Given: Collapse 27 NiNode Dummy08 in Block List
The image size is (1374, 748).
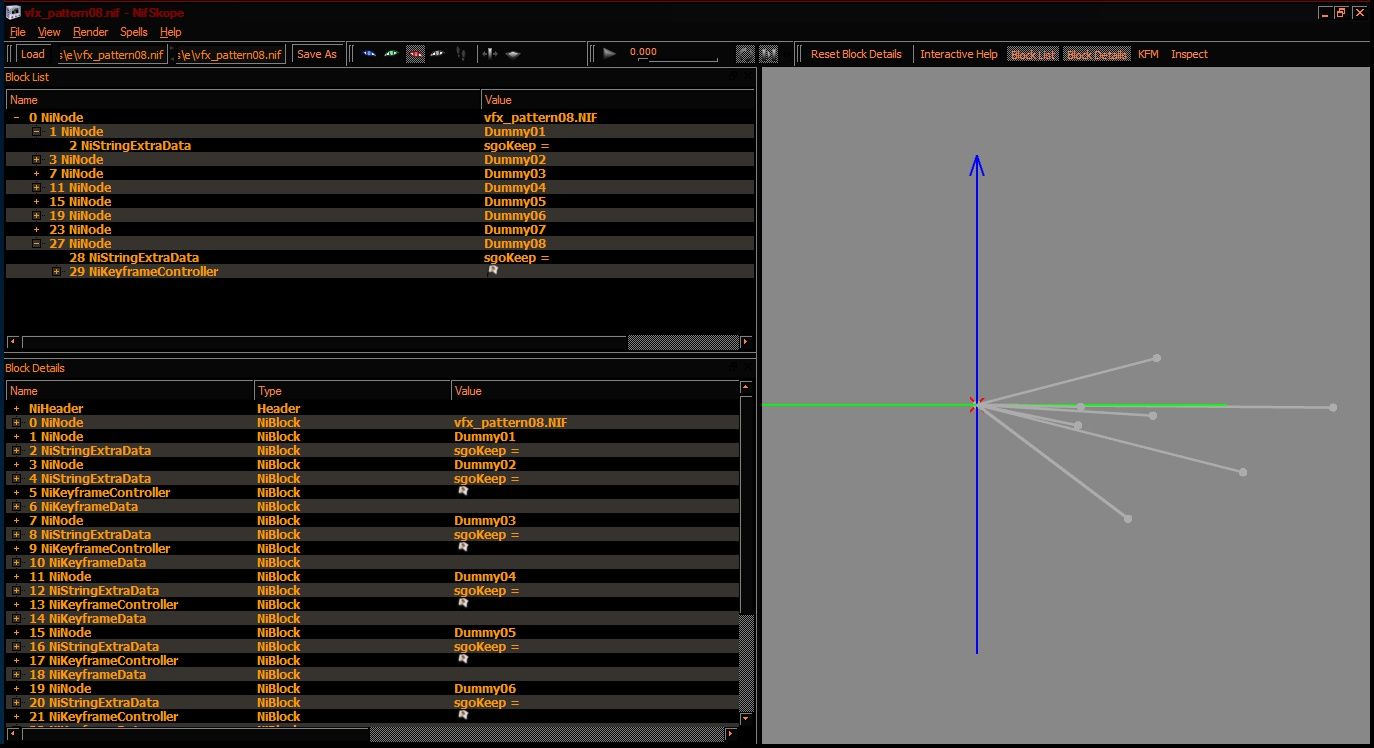Looking at the screenshot, I should point(36,244).
